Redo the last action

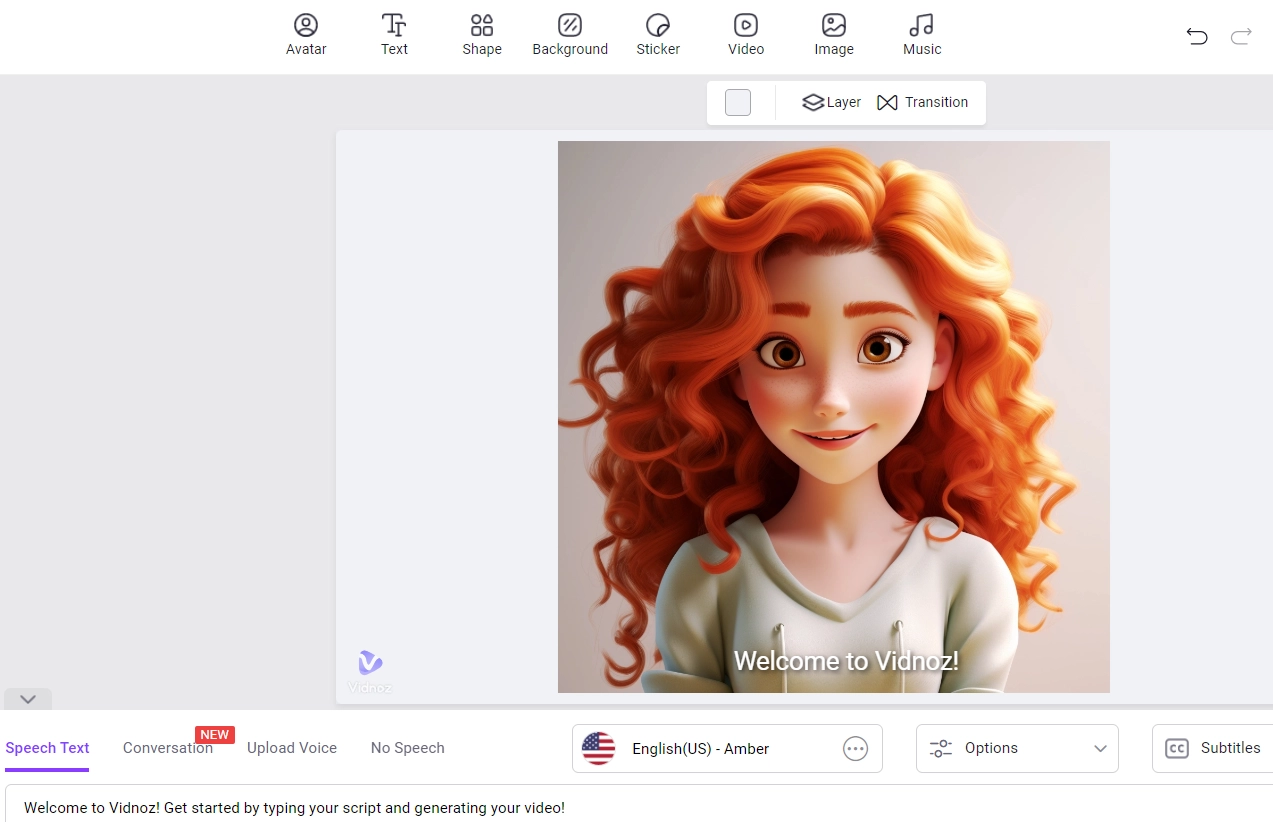[1241, 37]
